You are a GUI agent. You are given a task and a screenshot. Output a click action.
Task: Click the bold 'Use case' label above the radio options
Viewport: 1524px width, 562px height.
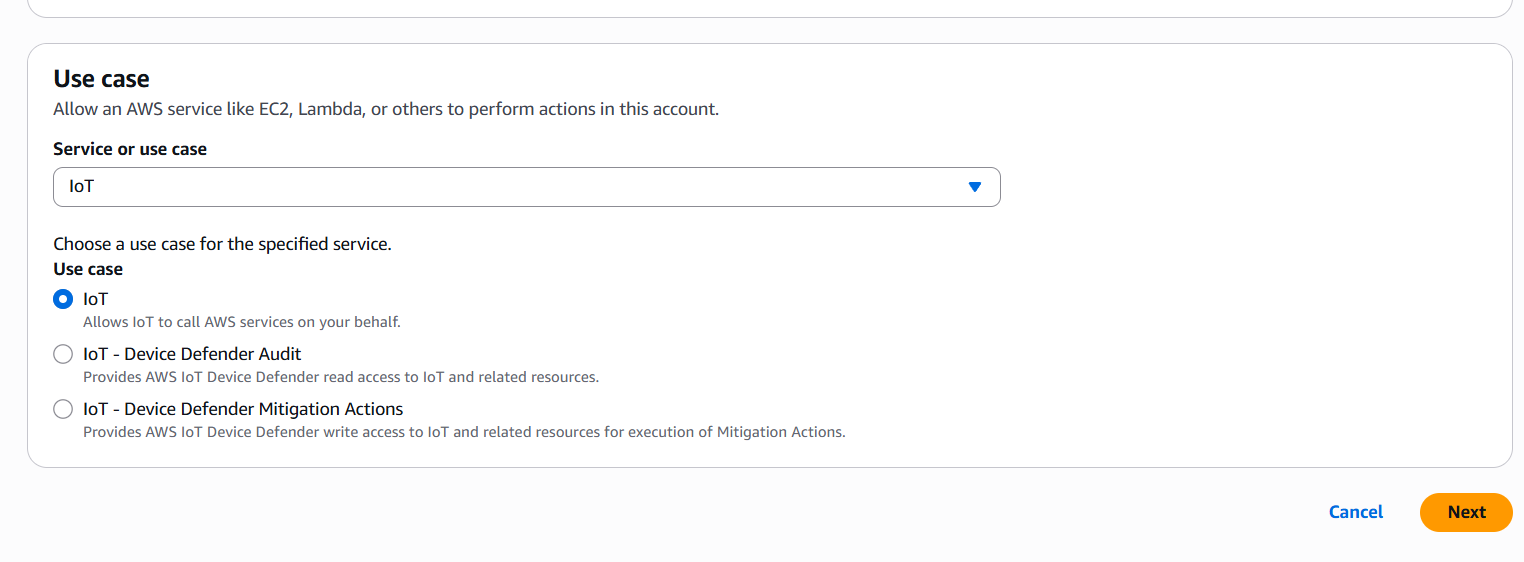pos(88,269)
